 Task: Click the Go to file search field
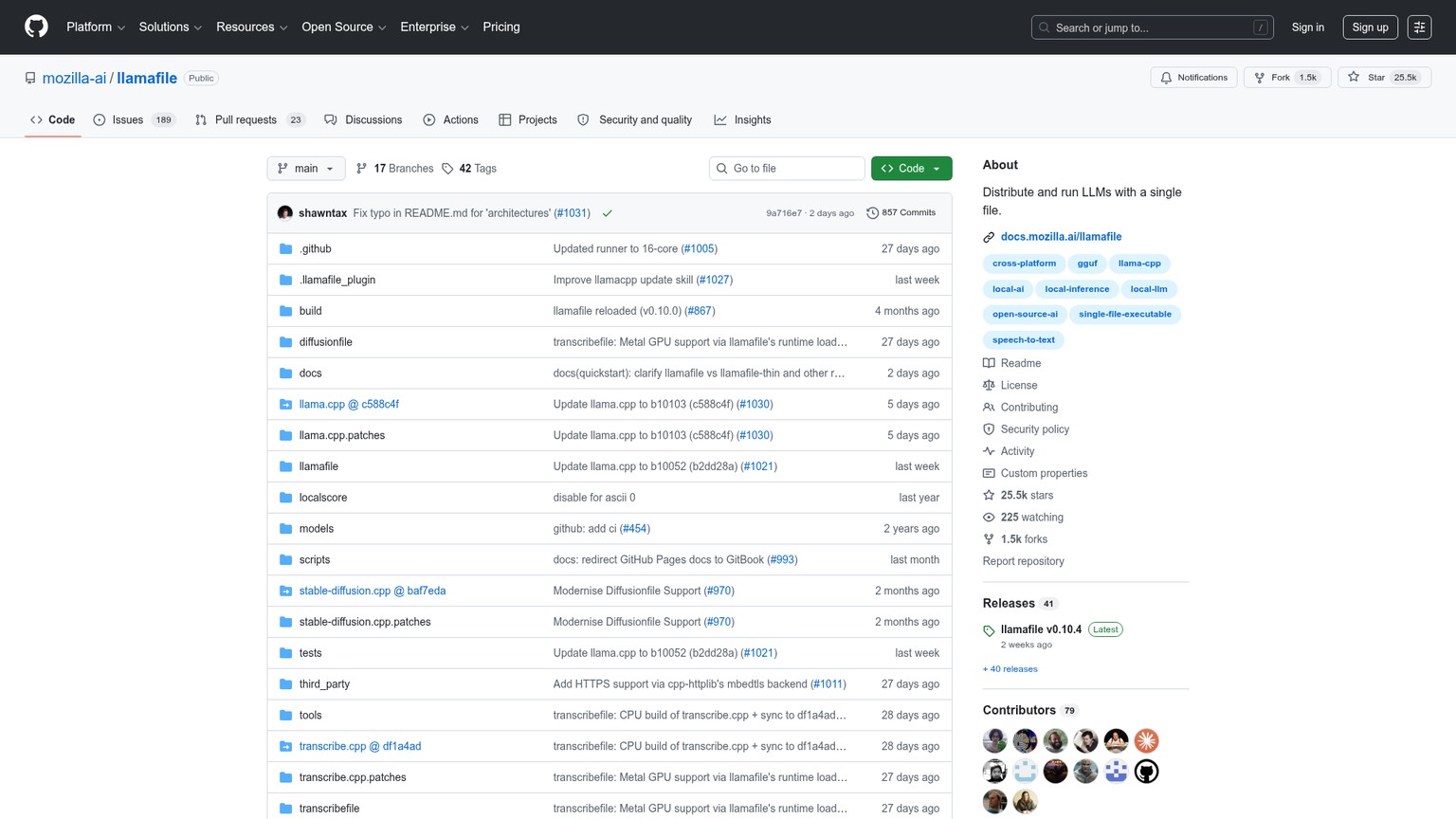pos(787,169)
